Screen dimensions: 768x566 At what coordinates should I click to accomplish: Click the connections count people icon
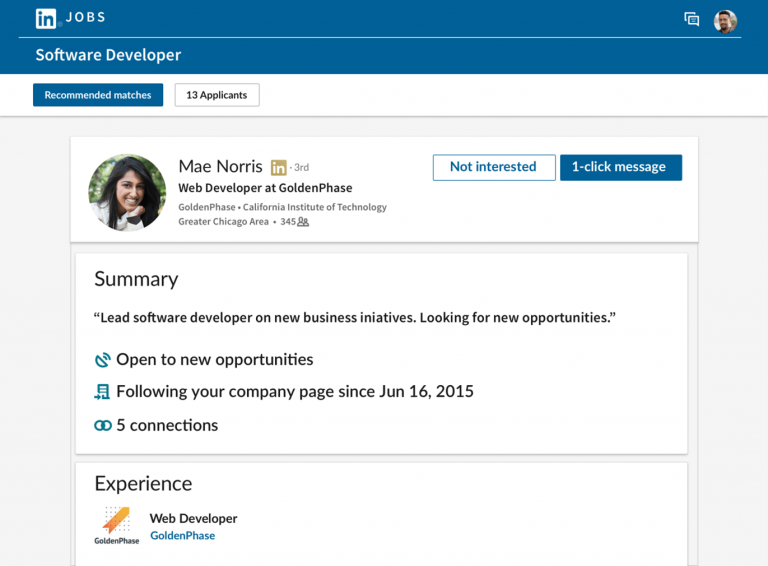point(303,222)
